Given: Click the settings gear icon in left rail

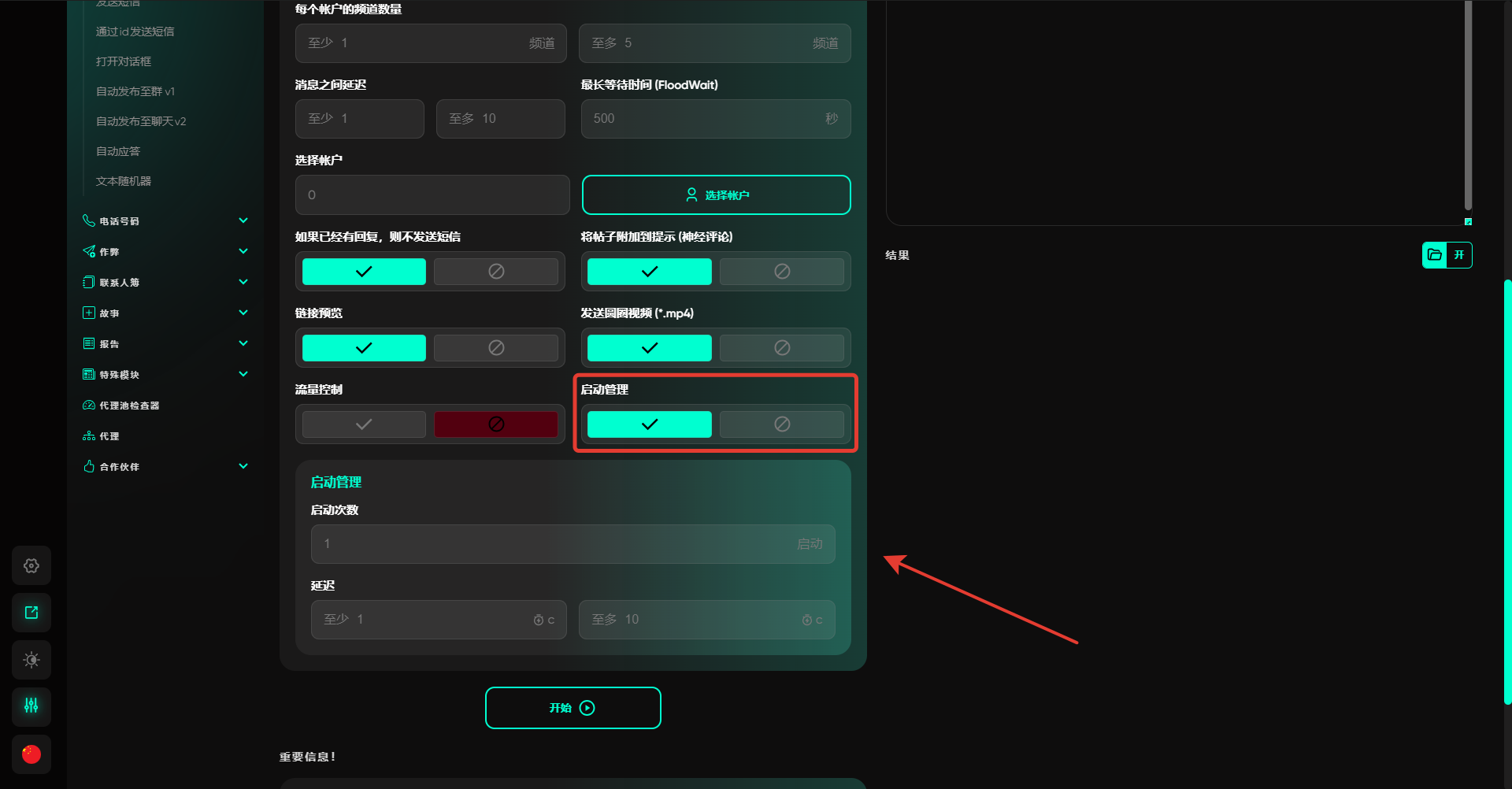Looking at the screenshot, I should pos(31,565).
